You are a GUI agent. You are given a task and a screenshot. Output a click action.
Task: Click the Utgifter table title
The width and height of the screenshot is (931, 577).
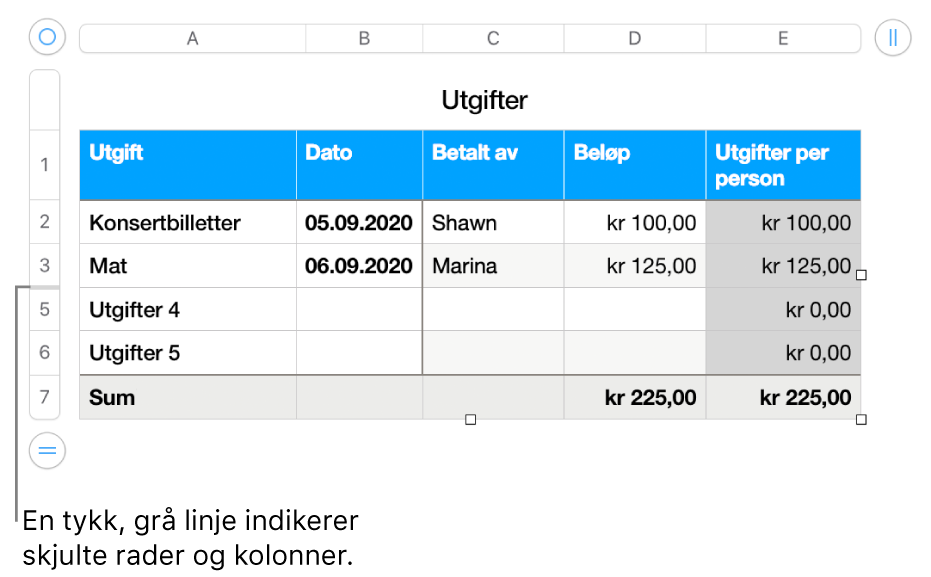(484, 100)
